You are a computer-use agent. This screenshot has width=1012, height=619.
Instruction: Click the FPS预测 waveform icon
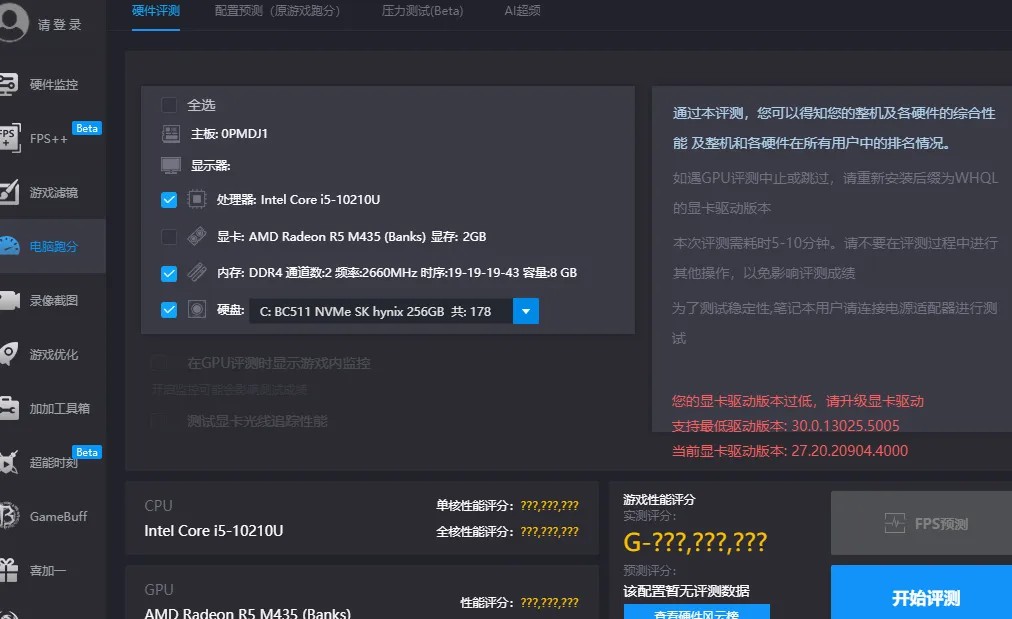click(895, 523)
